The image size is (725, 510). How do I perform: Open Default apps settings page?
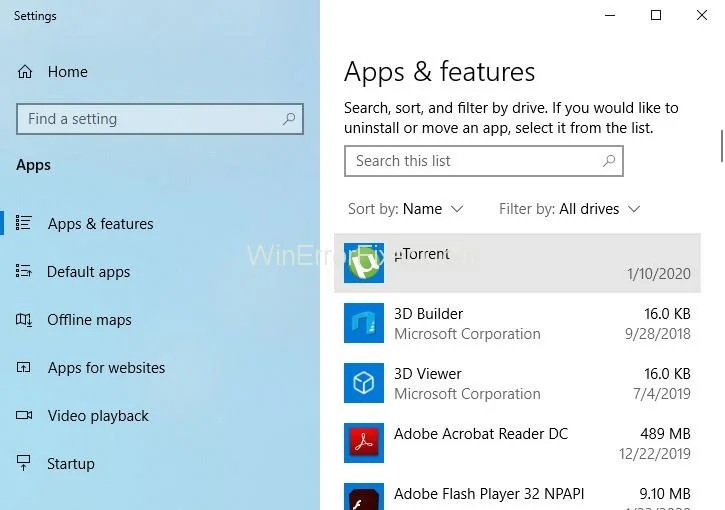(88, 272)
